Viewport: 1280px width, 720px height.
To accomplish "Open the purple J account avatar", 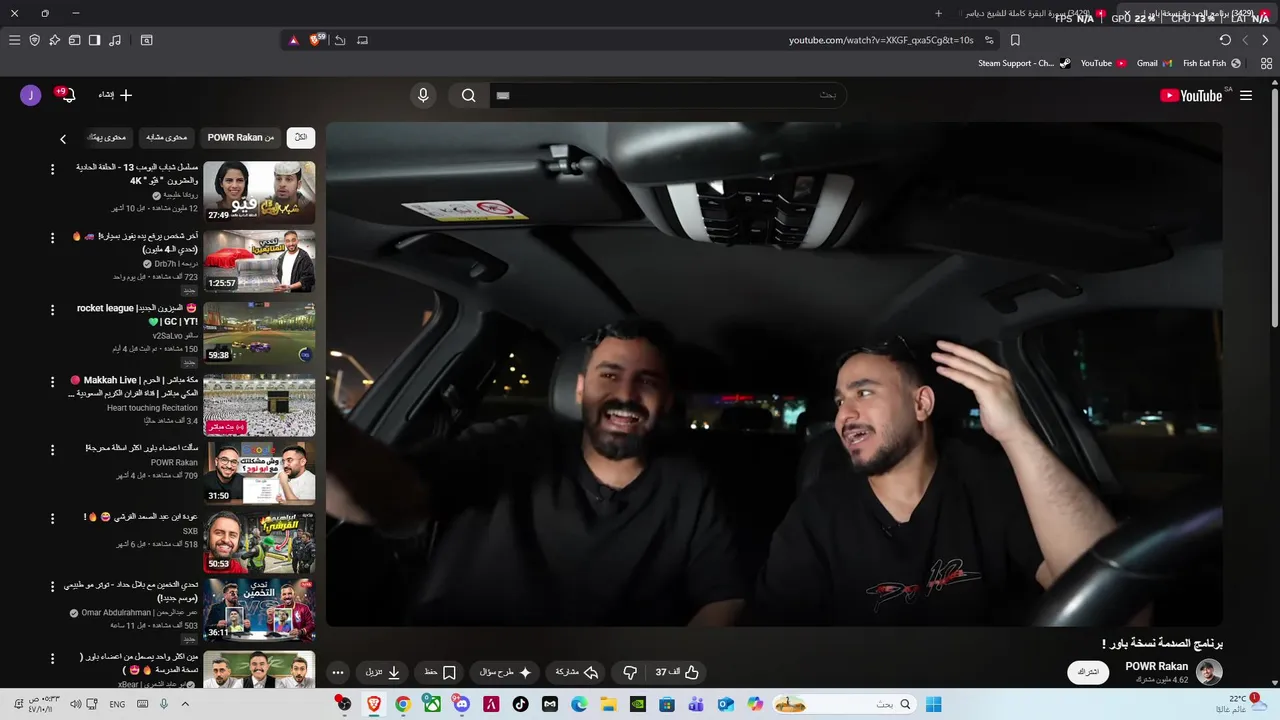I will 30,95.
